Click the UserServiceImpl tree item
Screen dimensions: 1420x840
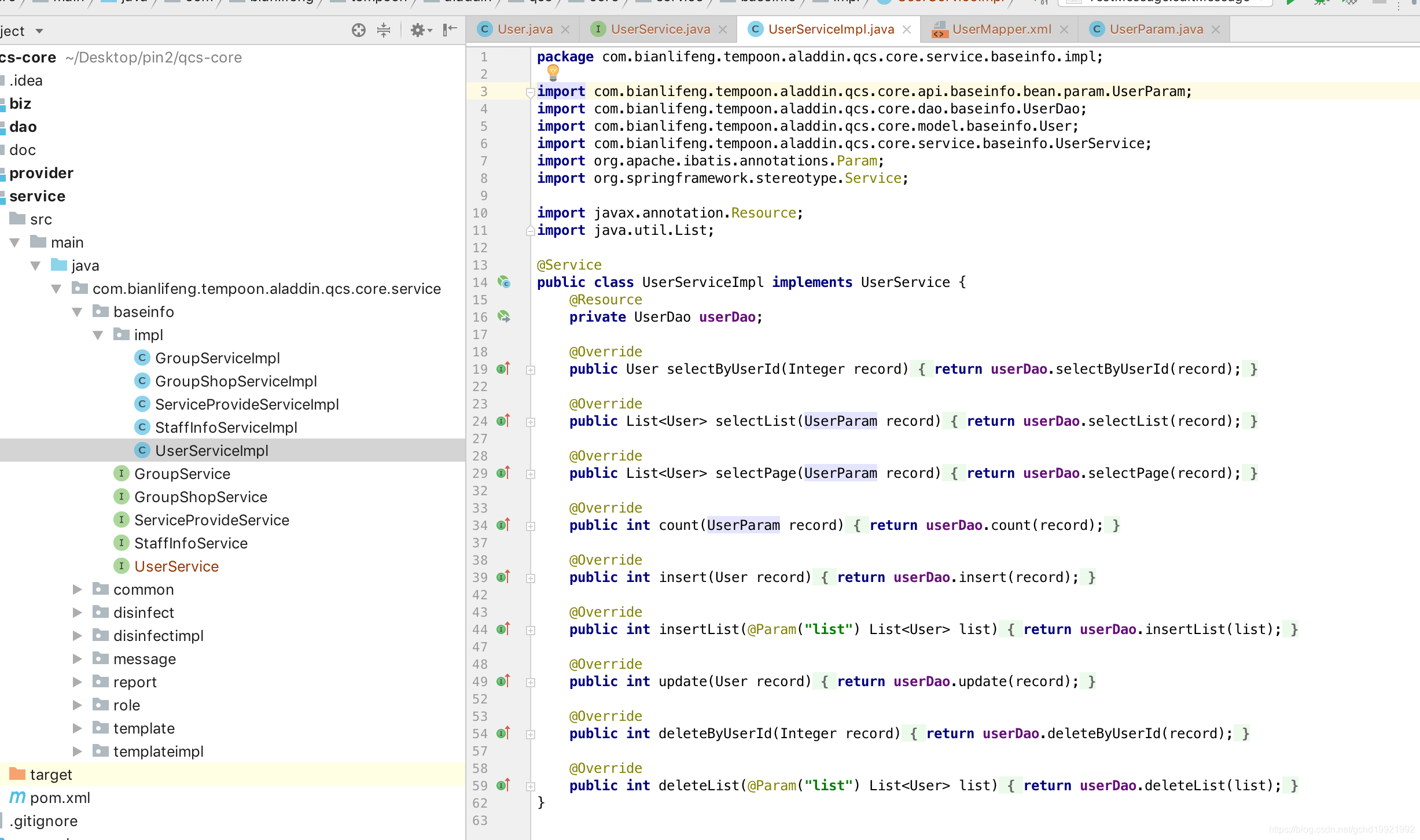pos(211,450)
